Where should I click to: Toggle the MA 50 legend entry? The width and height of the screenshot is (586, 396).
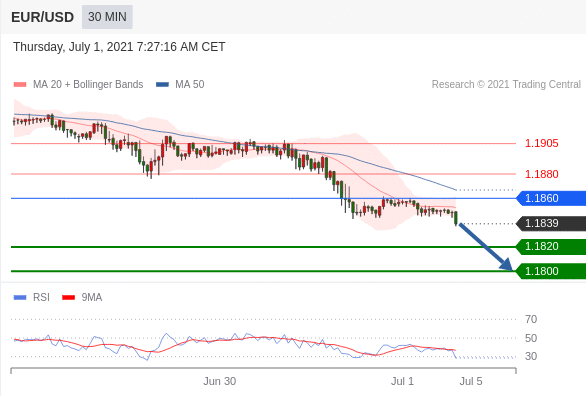coord(180,84)
